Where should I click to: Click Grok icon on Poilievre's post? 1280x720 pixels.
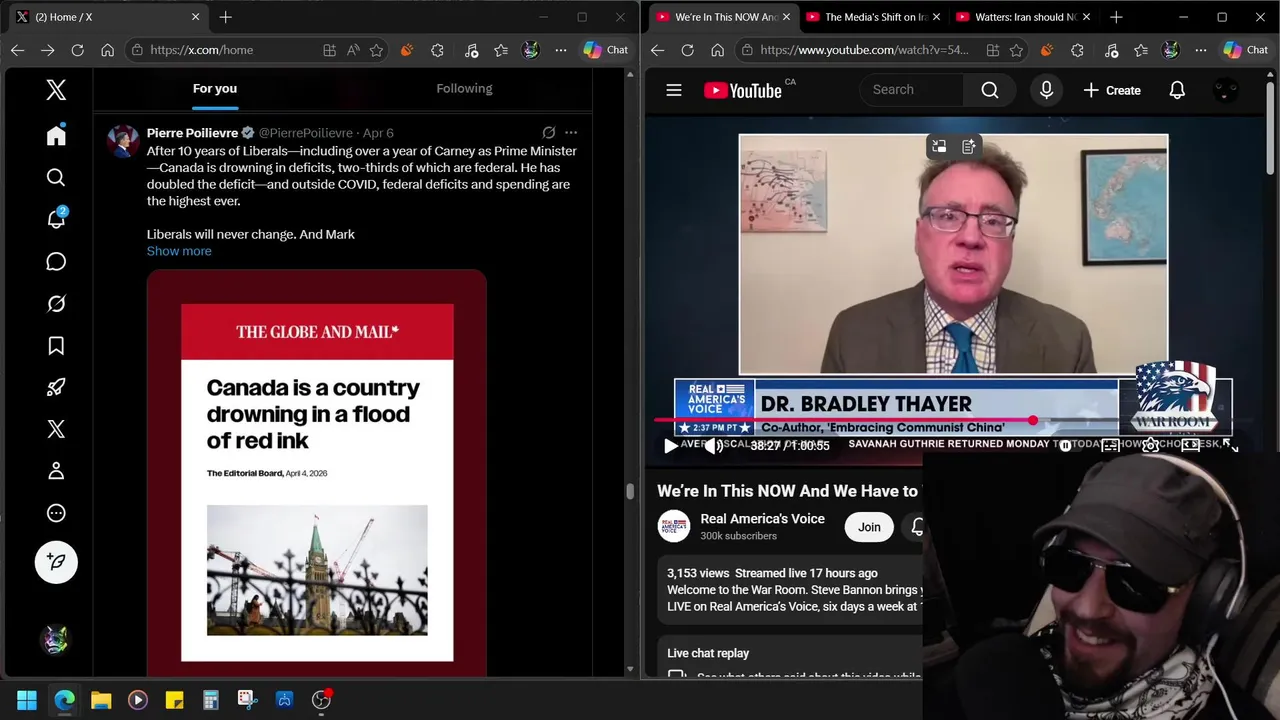tap(549, 132)
